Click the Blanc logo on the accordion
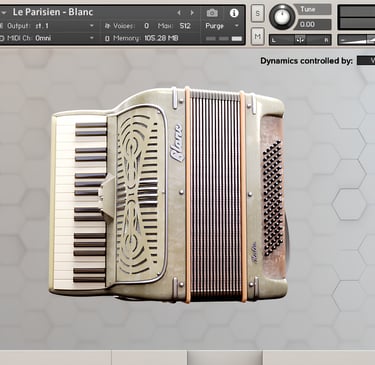 (177, 142)
